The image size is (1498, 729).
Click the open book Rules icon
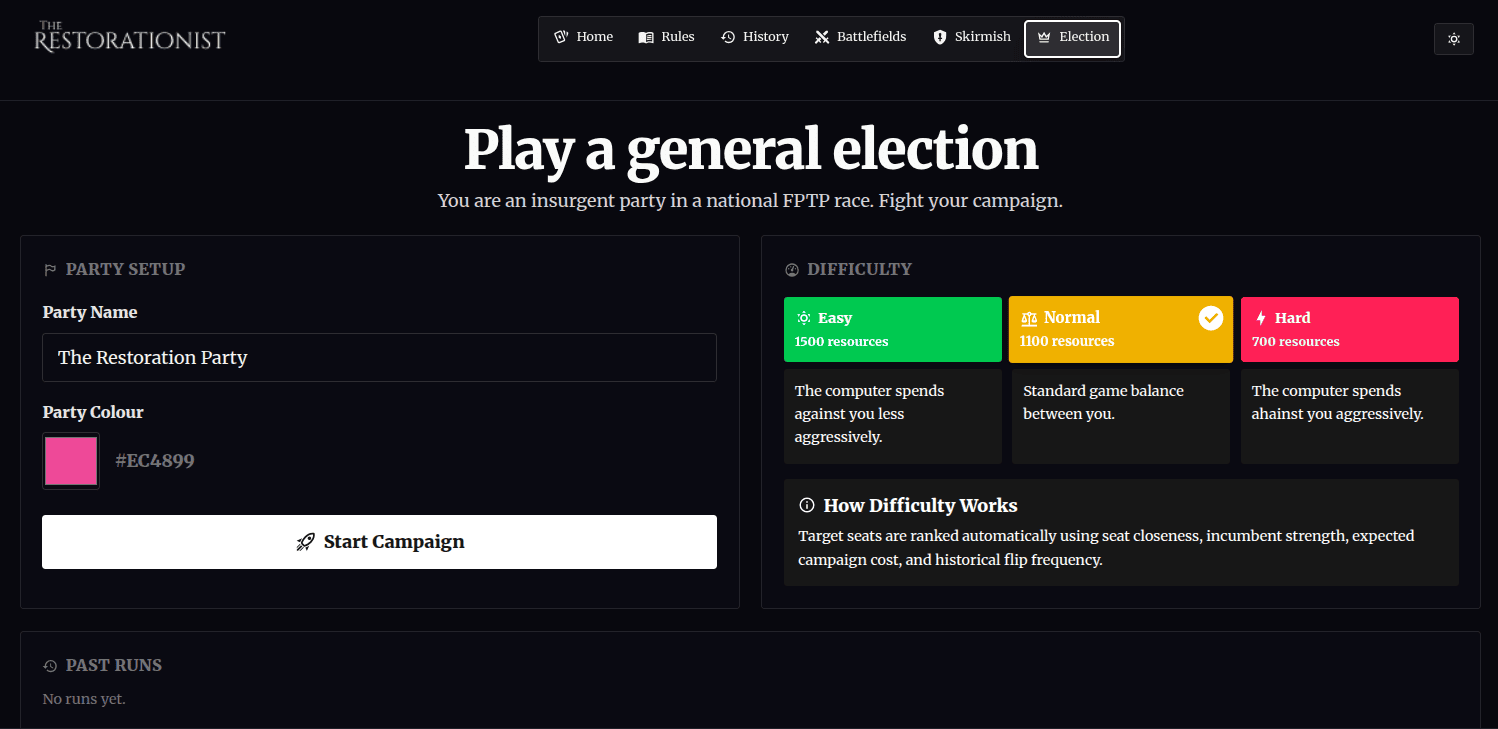[x=645, y=36]
